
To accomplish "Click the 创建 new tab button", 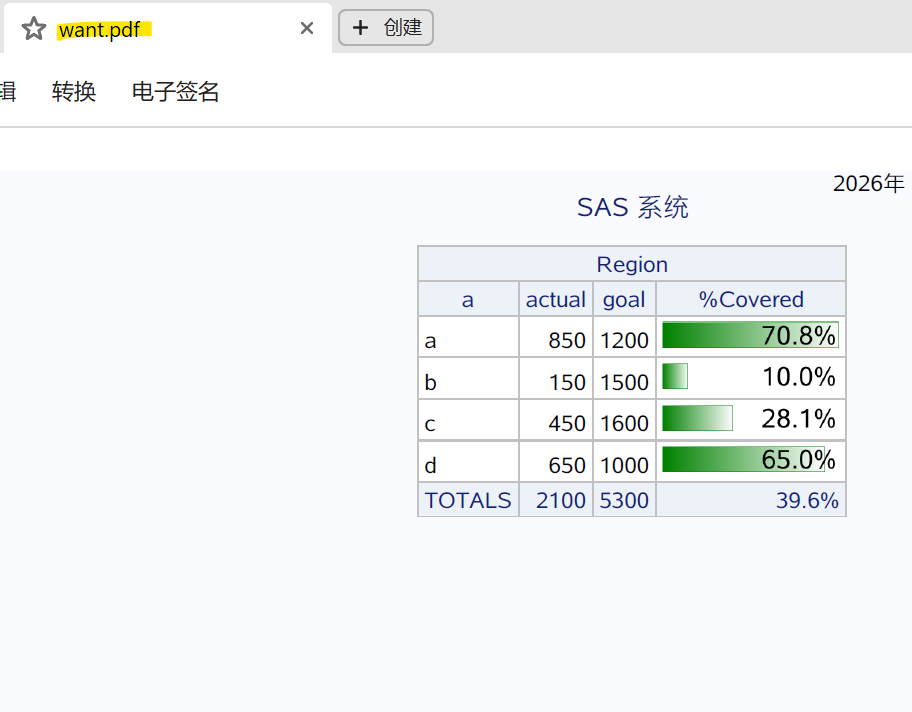I will pos(386,27).
